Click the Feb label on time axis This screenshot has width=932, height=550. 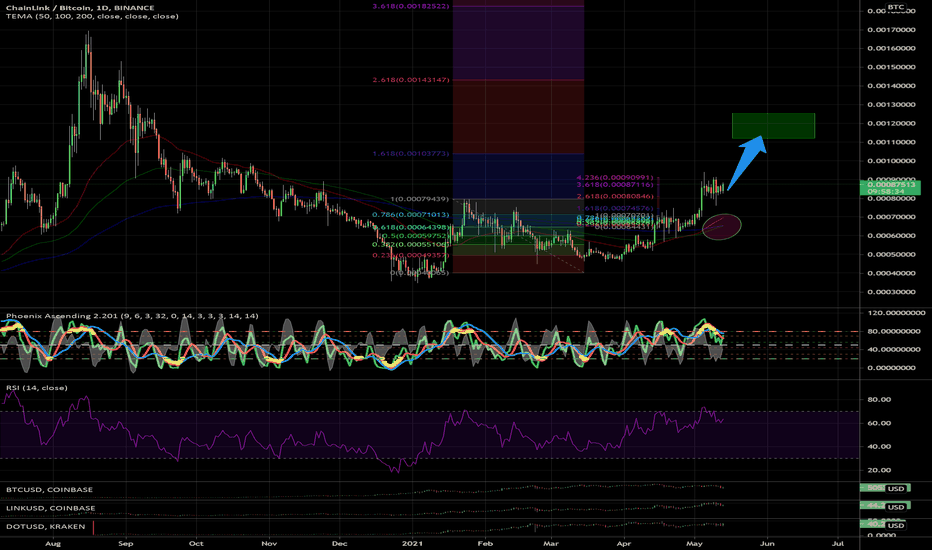coord(486,543)
